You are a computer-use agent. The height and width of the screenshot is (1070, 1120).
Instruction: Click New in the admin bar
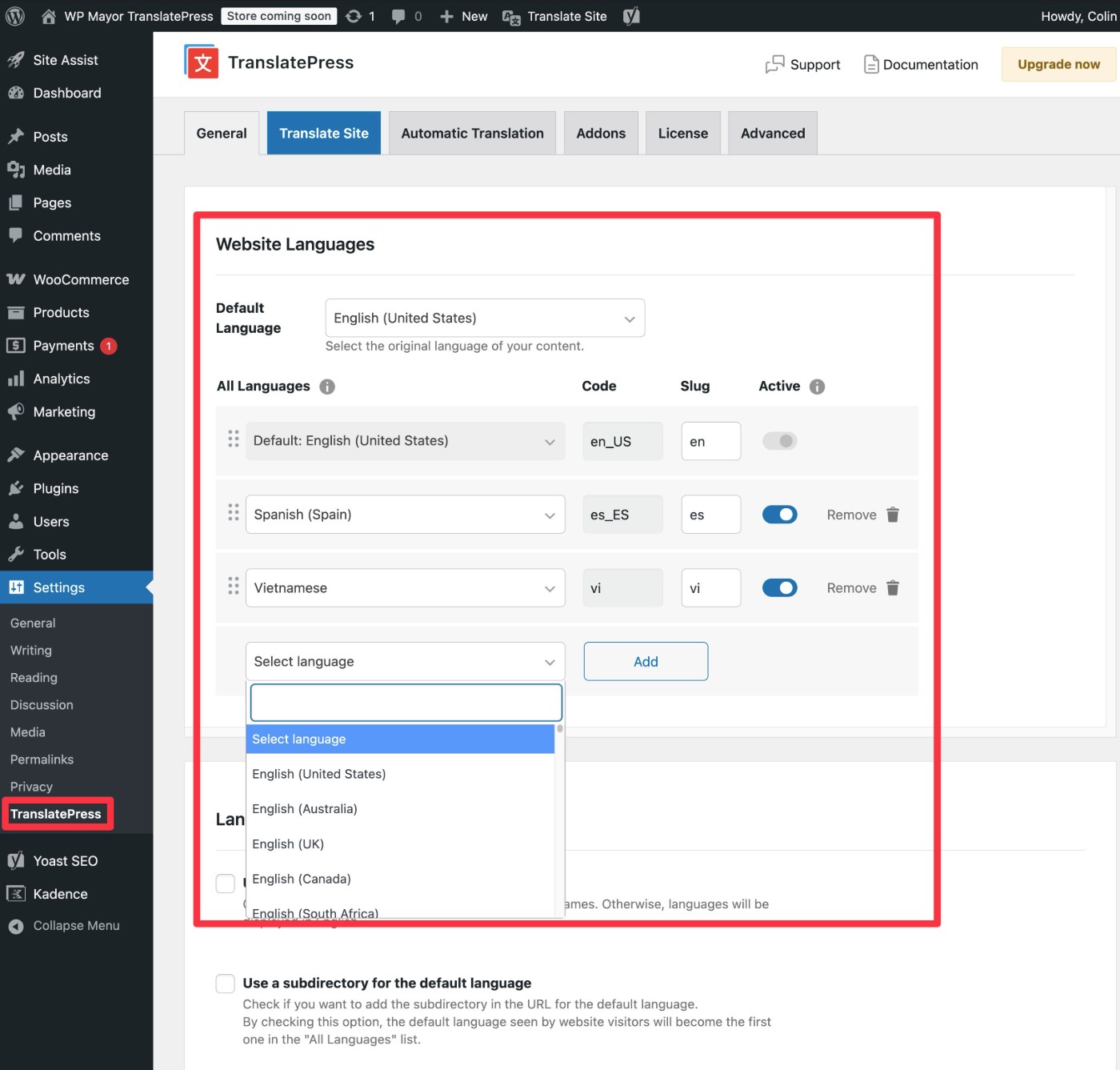click(x=464, y=16)
